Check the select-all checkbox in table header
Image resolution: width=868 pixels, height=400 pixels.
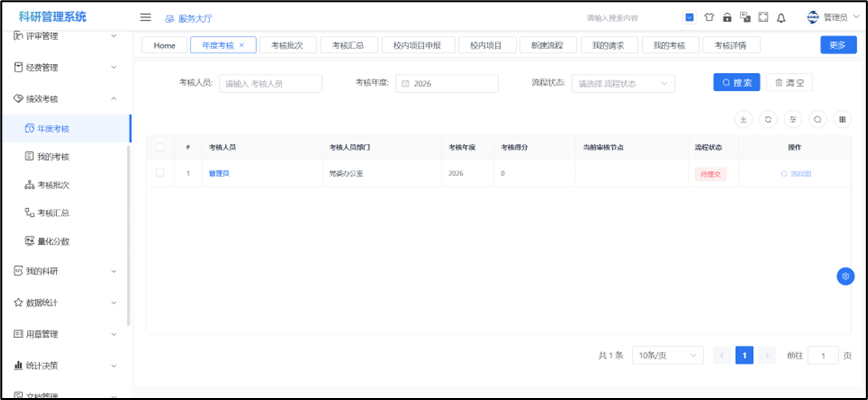[160, 147]
